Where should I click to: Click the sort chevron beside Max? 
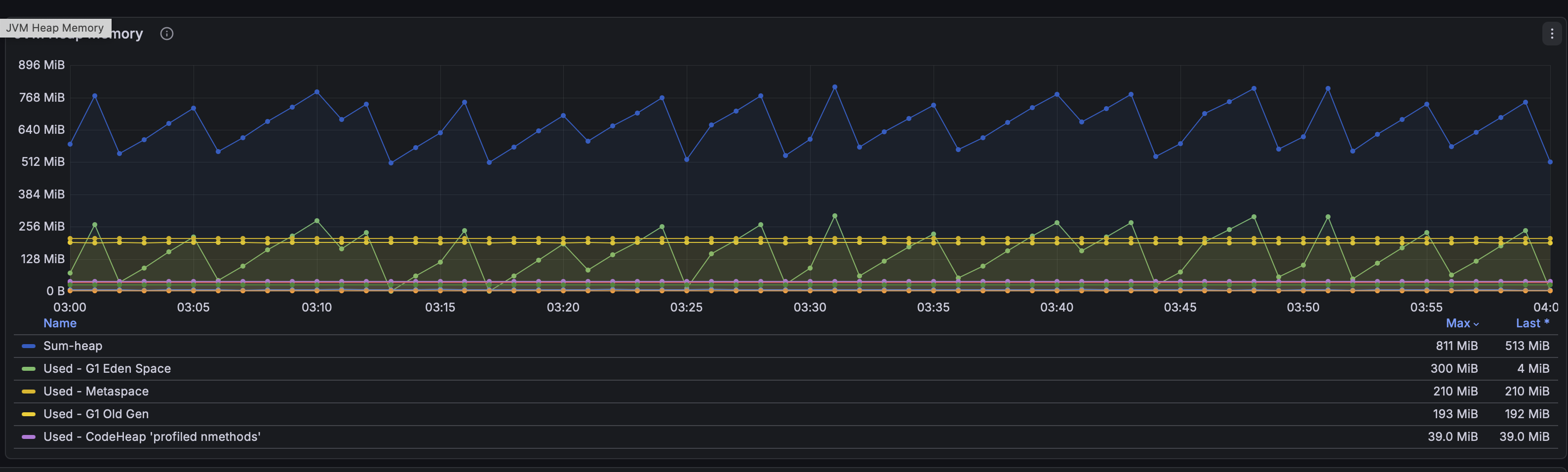[1476, 324]
